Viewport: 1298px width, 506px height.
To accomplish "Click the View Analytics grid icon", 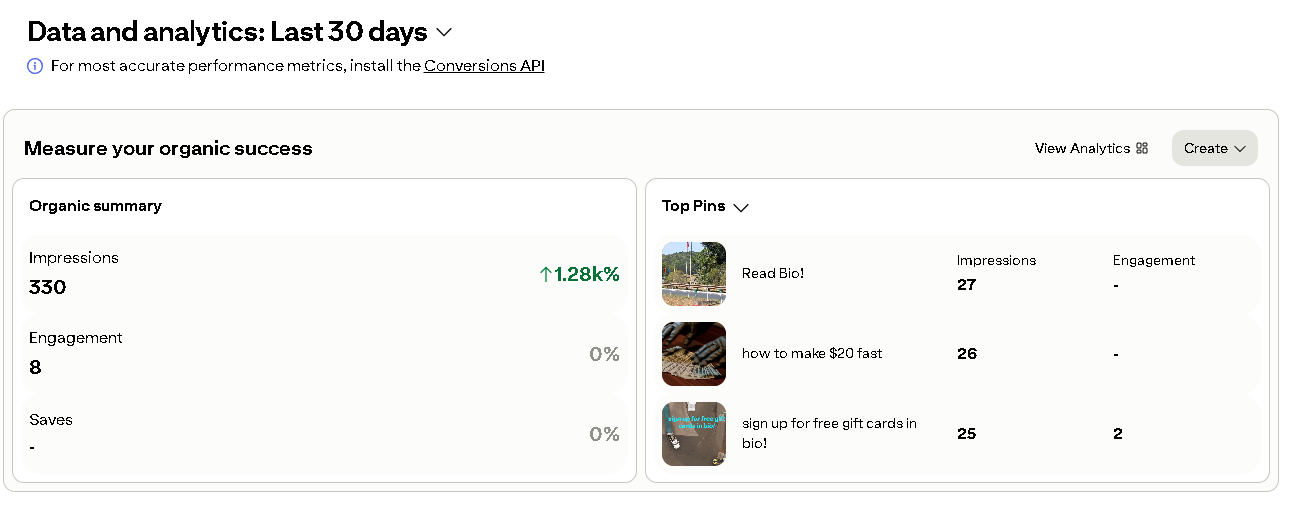I will click(1142, 148).
